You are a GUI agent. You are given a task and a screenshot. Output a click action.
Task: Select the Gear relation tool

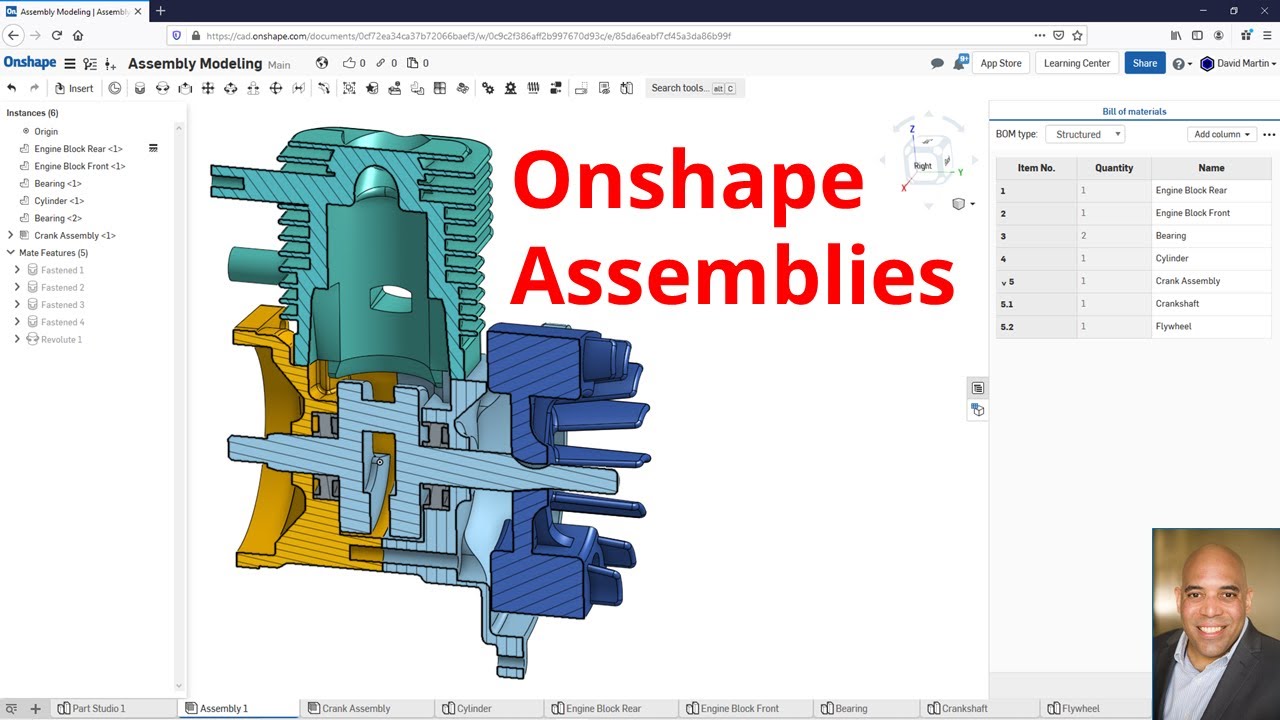(x=488, y=88)
